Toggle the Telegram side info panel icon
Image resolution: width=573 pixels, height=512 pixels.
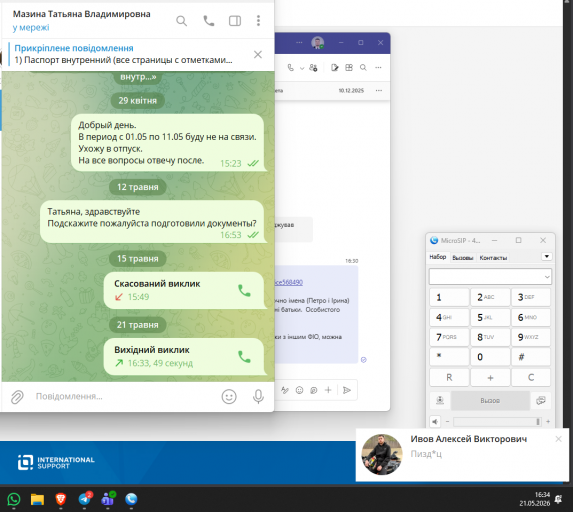pos(235,21)
